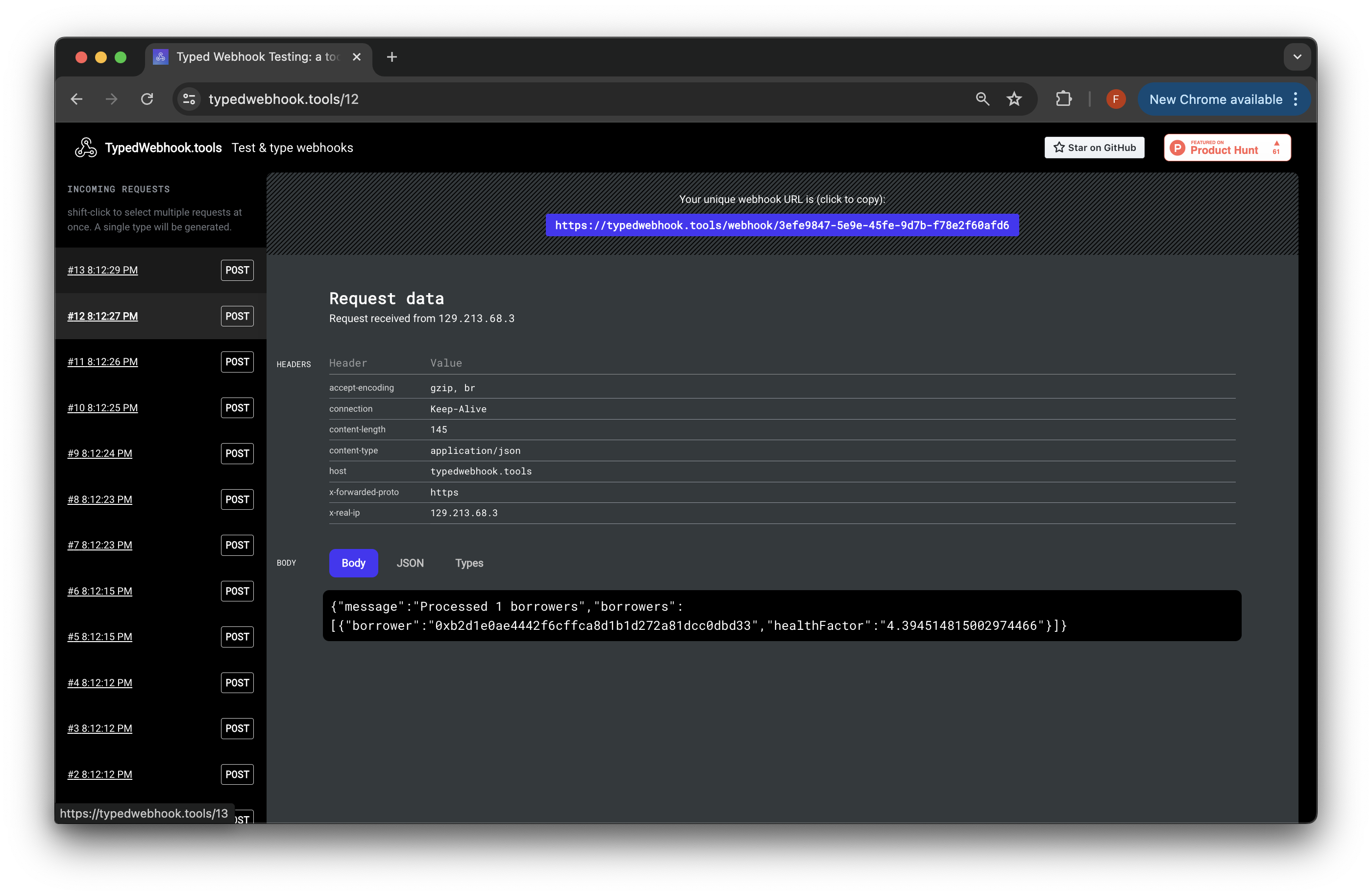Click the TypedWebhook.tools logo icon

(x=86, y=148)
